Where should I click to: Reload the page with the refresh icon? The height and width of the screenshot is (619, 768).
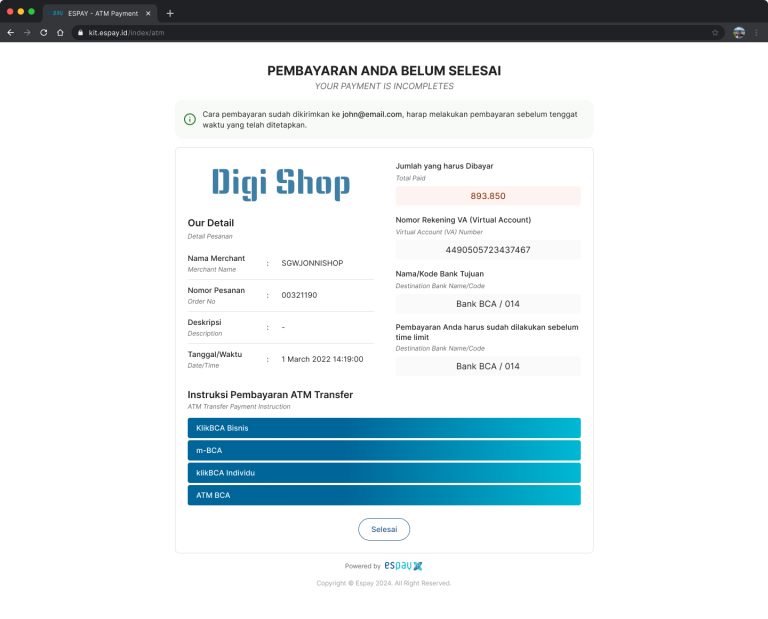coord(44,33)
